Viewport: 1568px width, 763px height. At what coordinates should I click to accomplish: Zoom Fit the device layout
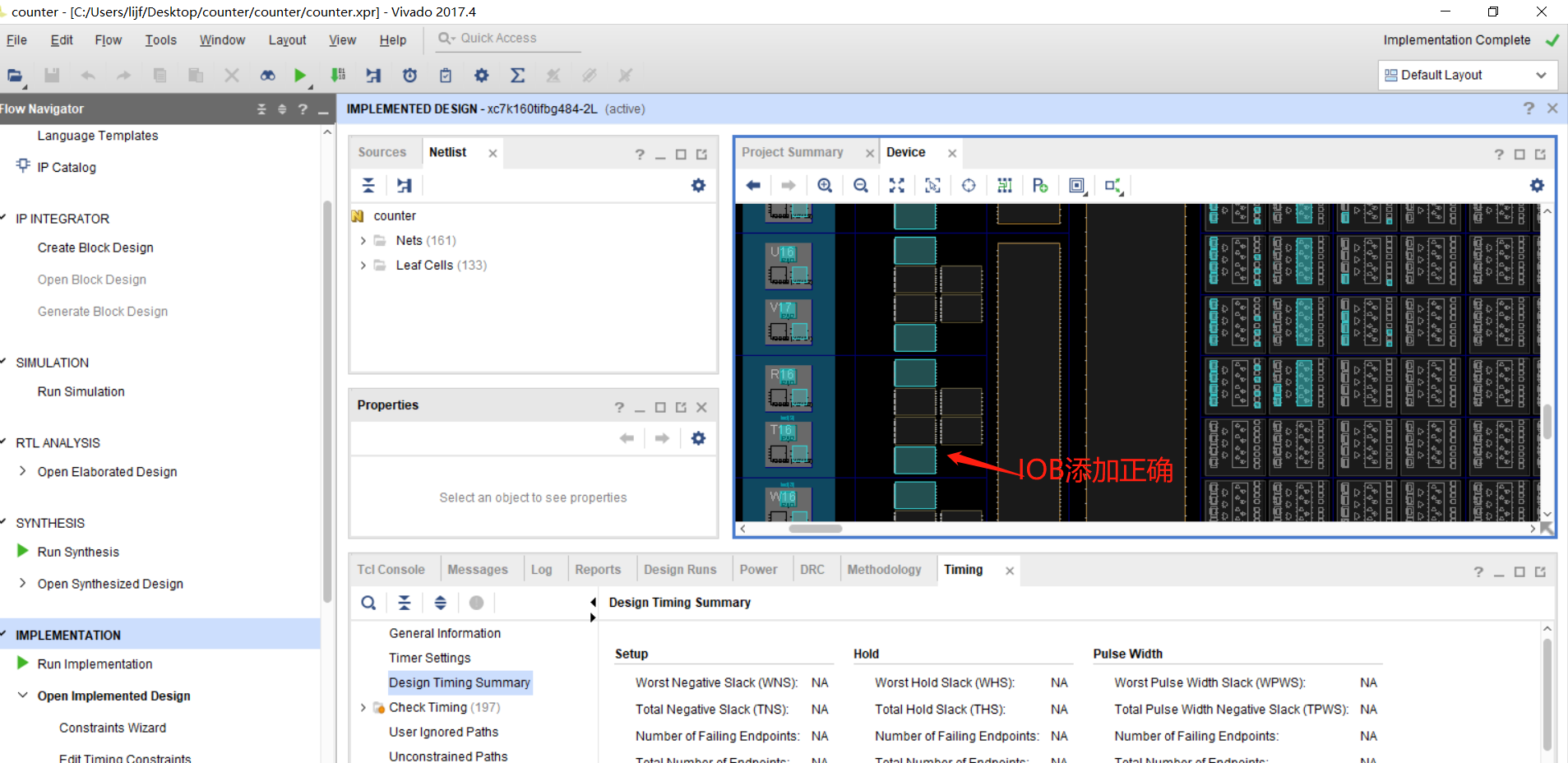(x=896, y=185)
